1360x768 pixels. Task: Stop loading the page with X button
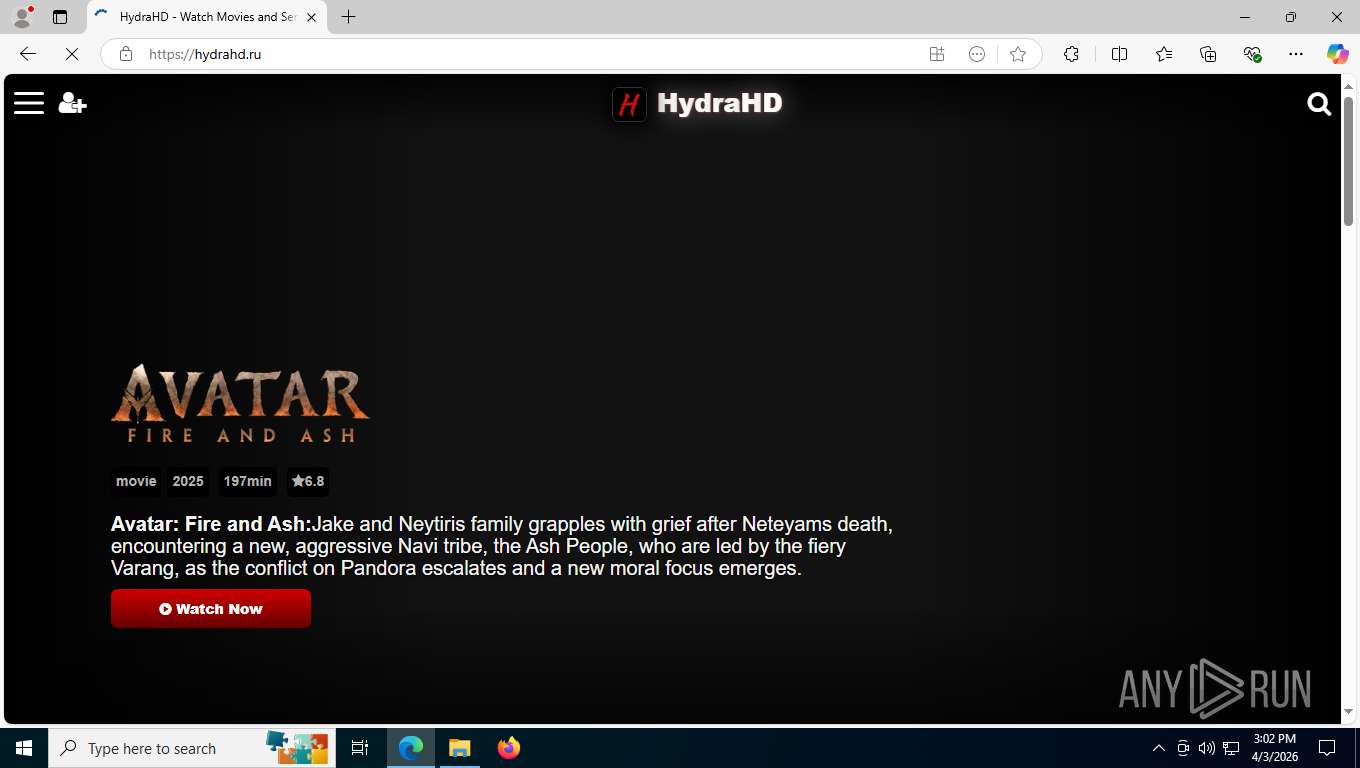[72, 54]
